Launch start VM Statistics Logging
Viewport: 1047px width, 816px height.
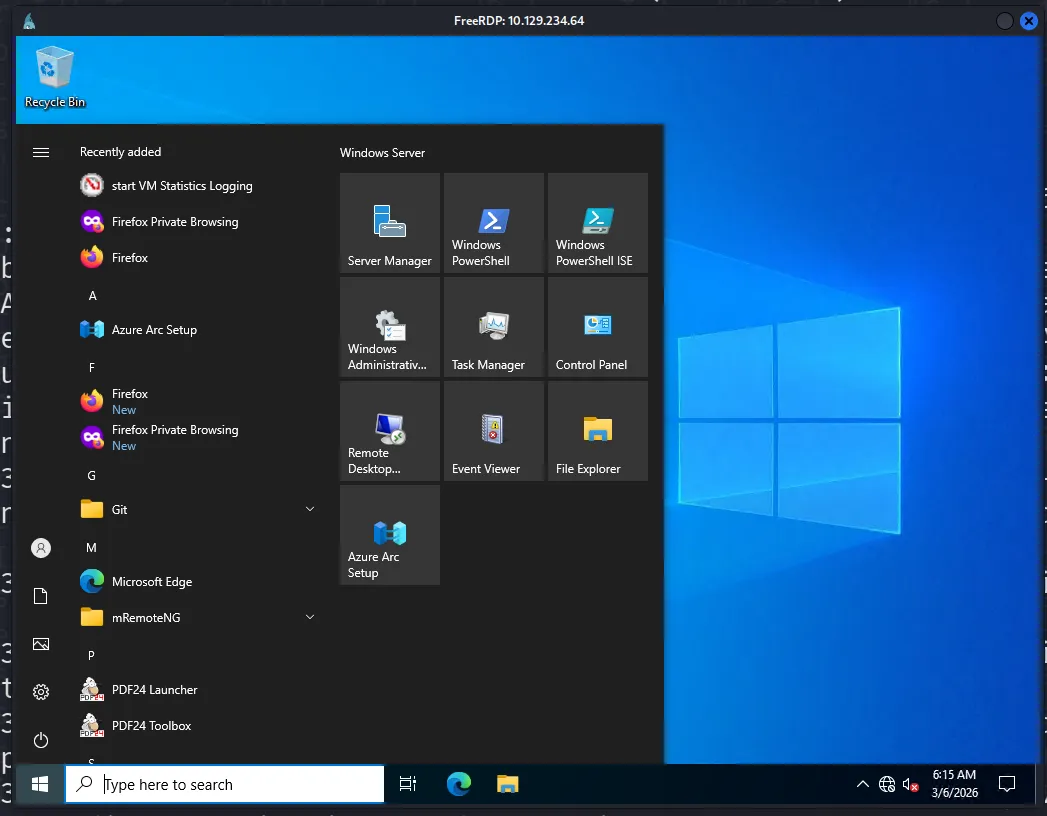(x=197, y=186)
